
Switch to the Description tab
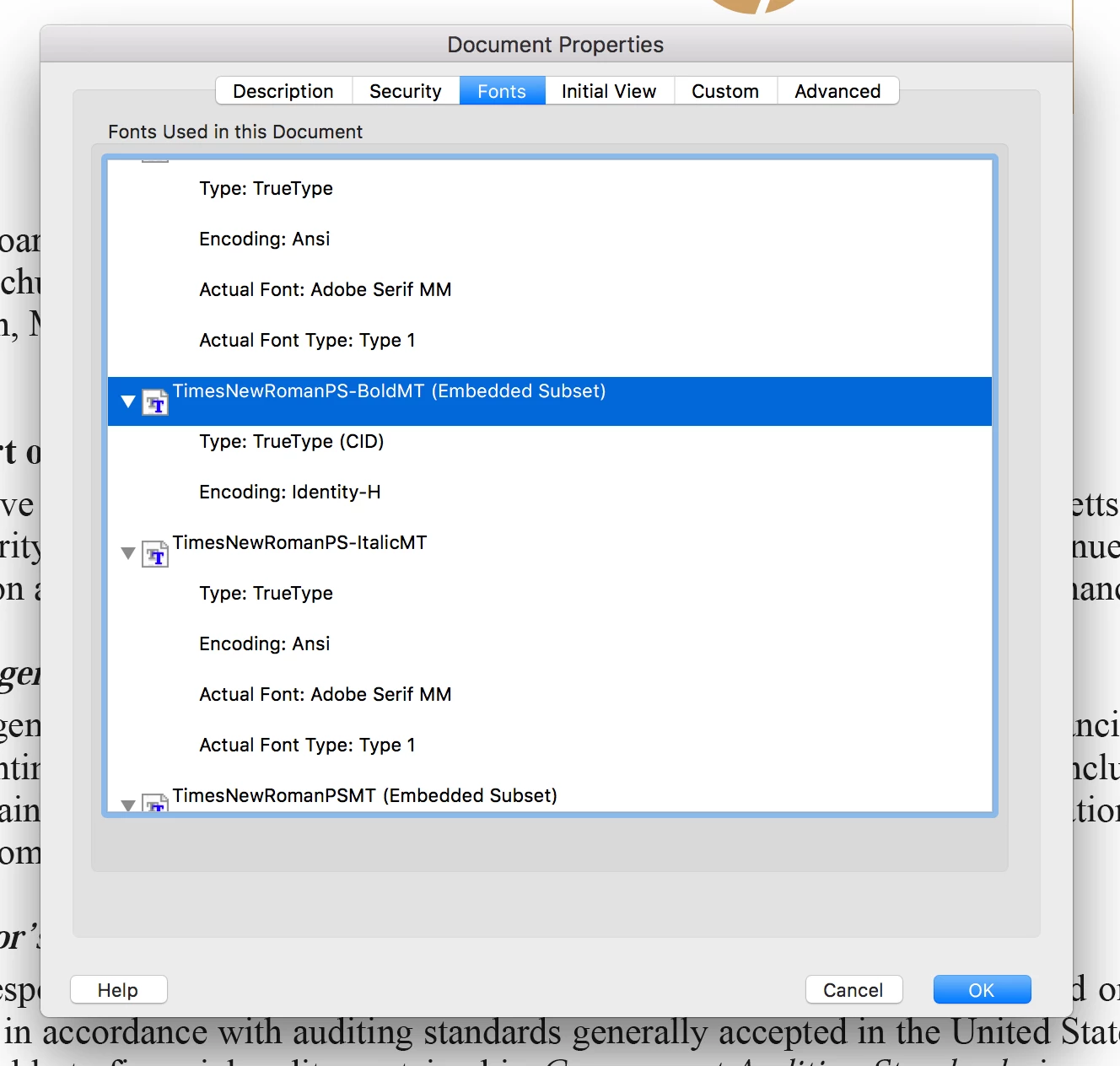[x=283, y=91]
